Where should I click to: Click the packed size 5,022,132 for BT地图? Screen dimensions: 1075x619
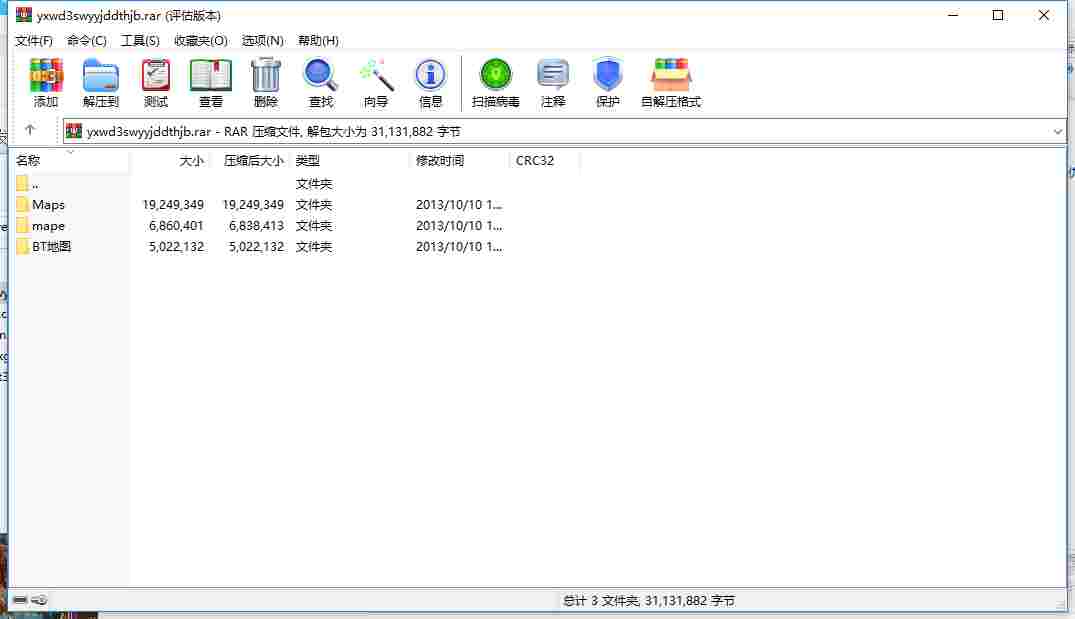click(x=256, y=246)
